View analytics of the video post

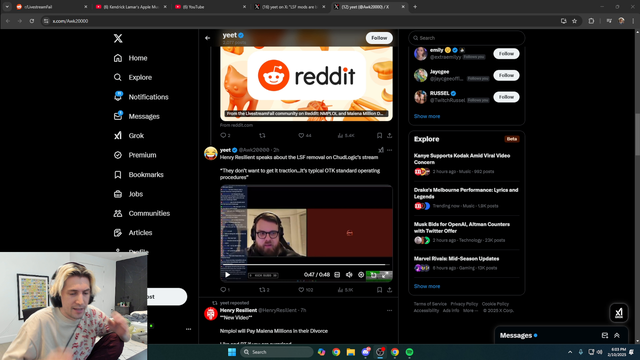[x=345, y=290]
